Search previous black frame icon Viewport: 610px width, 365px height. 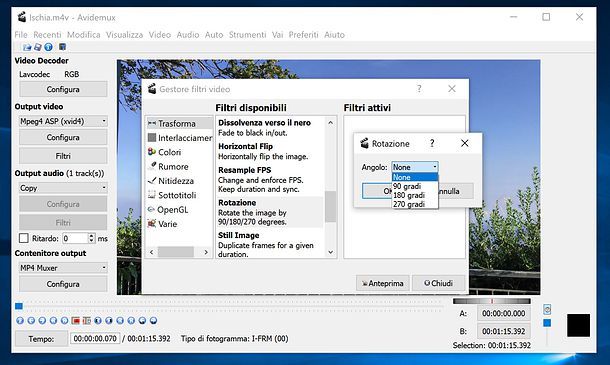(98, 321)
